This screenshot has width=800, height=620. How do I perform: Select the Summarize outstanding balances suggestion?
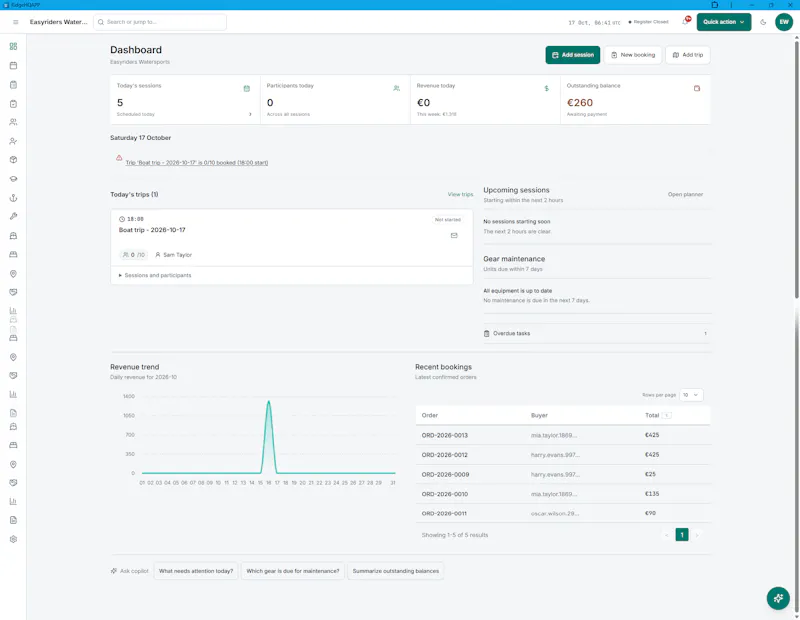pyautogui.click(x=395, y=571)
